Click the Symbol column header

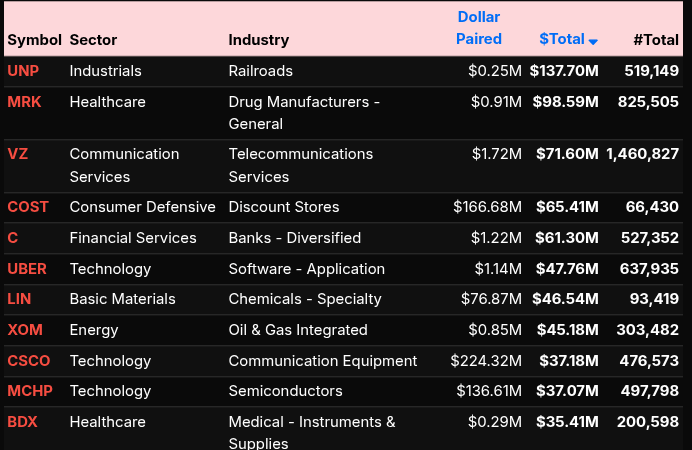tap(33, 40)
